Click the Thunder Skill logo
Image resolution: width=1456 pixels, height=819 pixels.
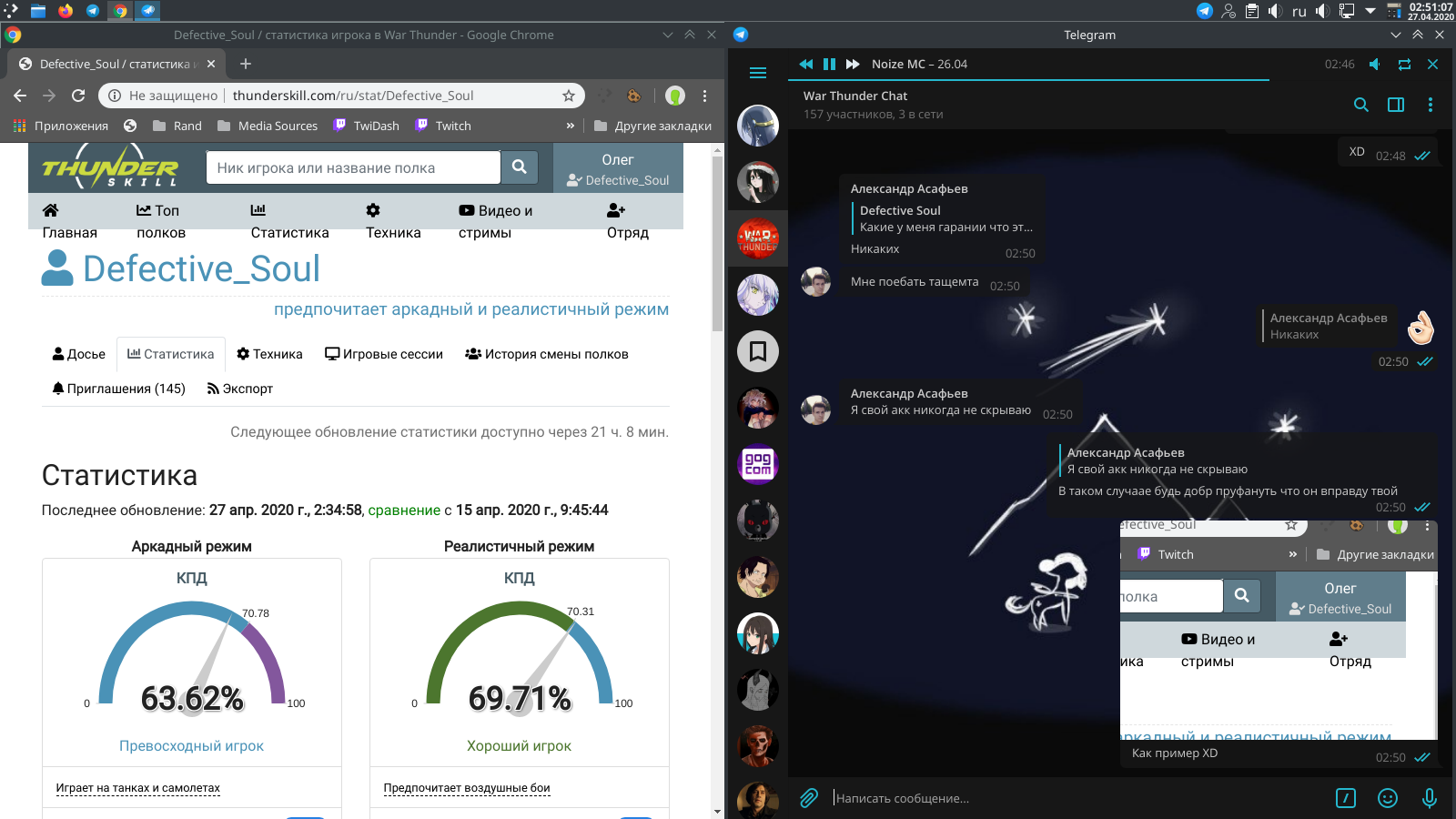pos(110,167)
